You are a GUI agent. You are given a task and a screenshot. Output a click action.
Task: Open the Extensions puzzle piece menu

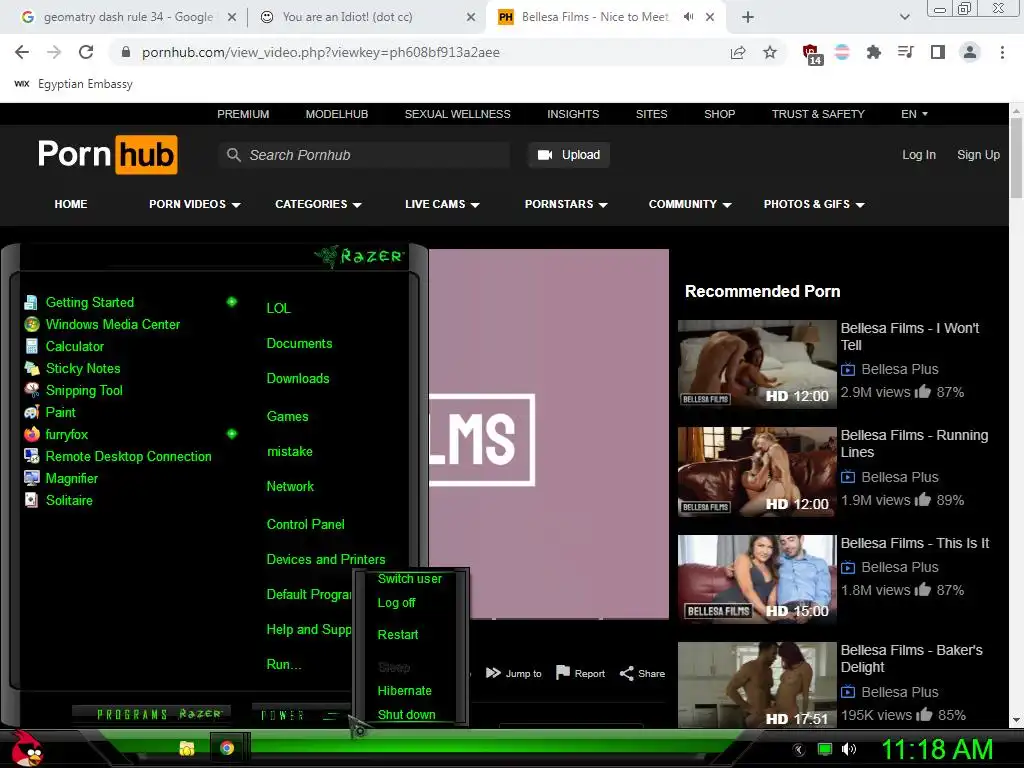tap(873, 52)
